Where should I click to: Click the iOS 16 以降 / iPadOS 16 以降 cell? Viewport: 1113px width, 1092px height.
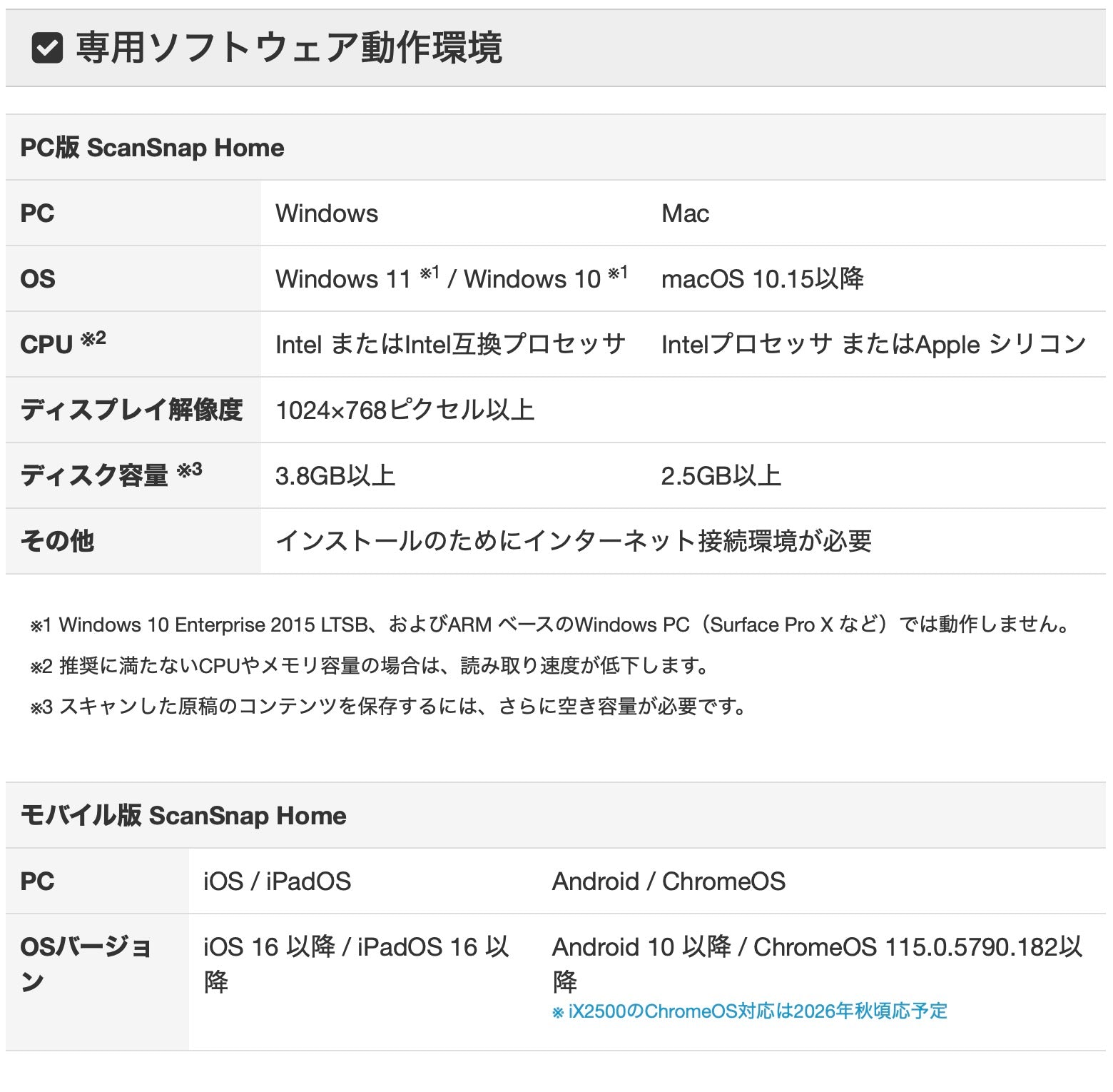point(363,982)
